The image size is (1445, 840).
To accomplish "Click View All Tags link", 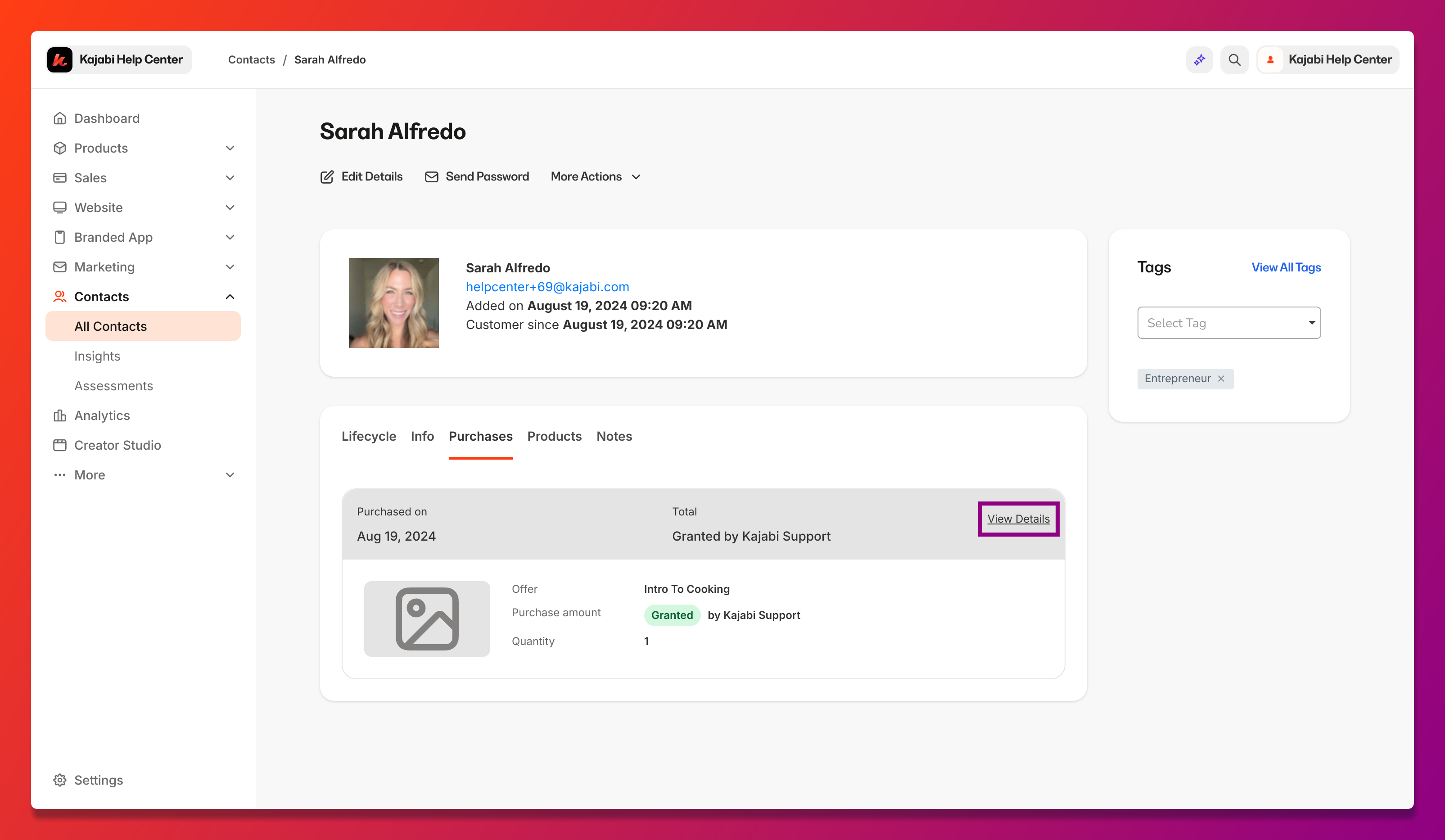I will pos(1286,268).
